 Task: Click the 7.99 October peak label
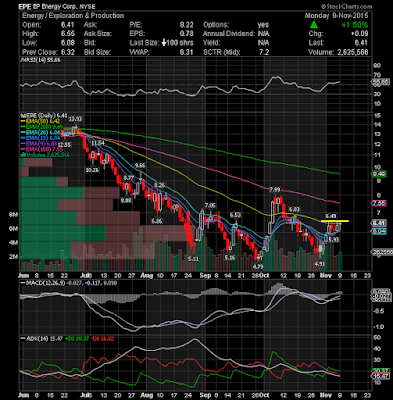tap(275, 189)
